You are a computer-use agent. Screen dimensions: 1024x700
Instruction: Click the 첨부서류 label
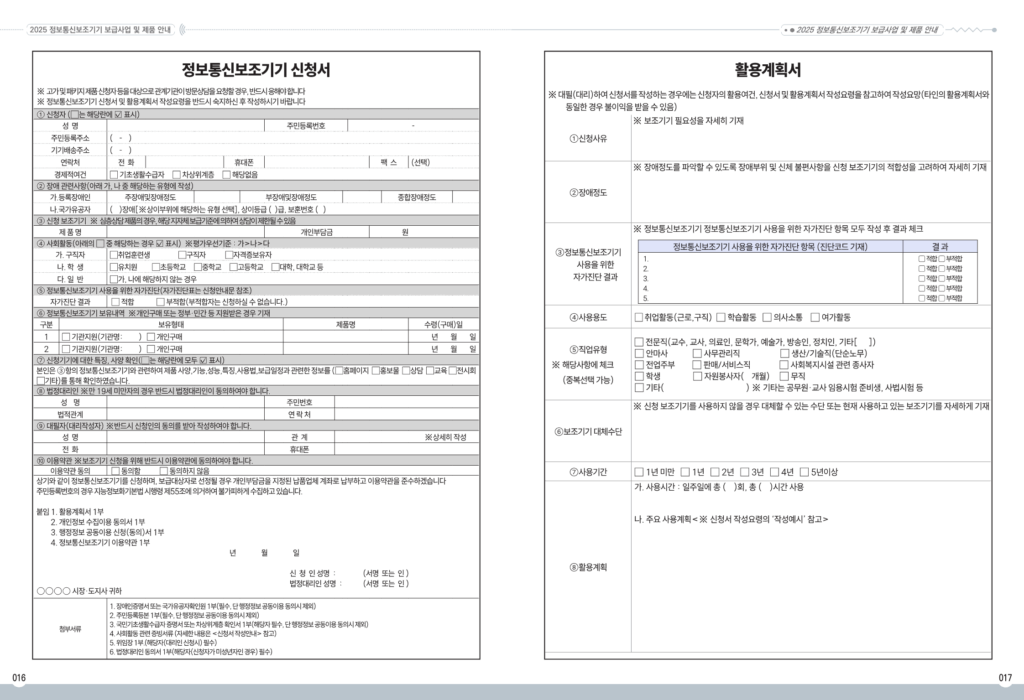(x=70, y=629)
